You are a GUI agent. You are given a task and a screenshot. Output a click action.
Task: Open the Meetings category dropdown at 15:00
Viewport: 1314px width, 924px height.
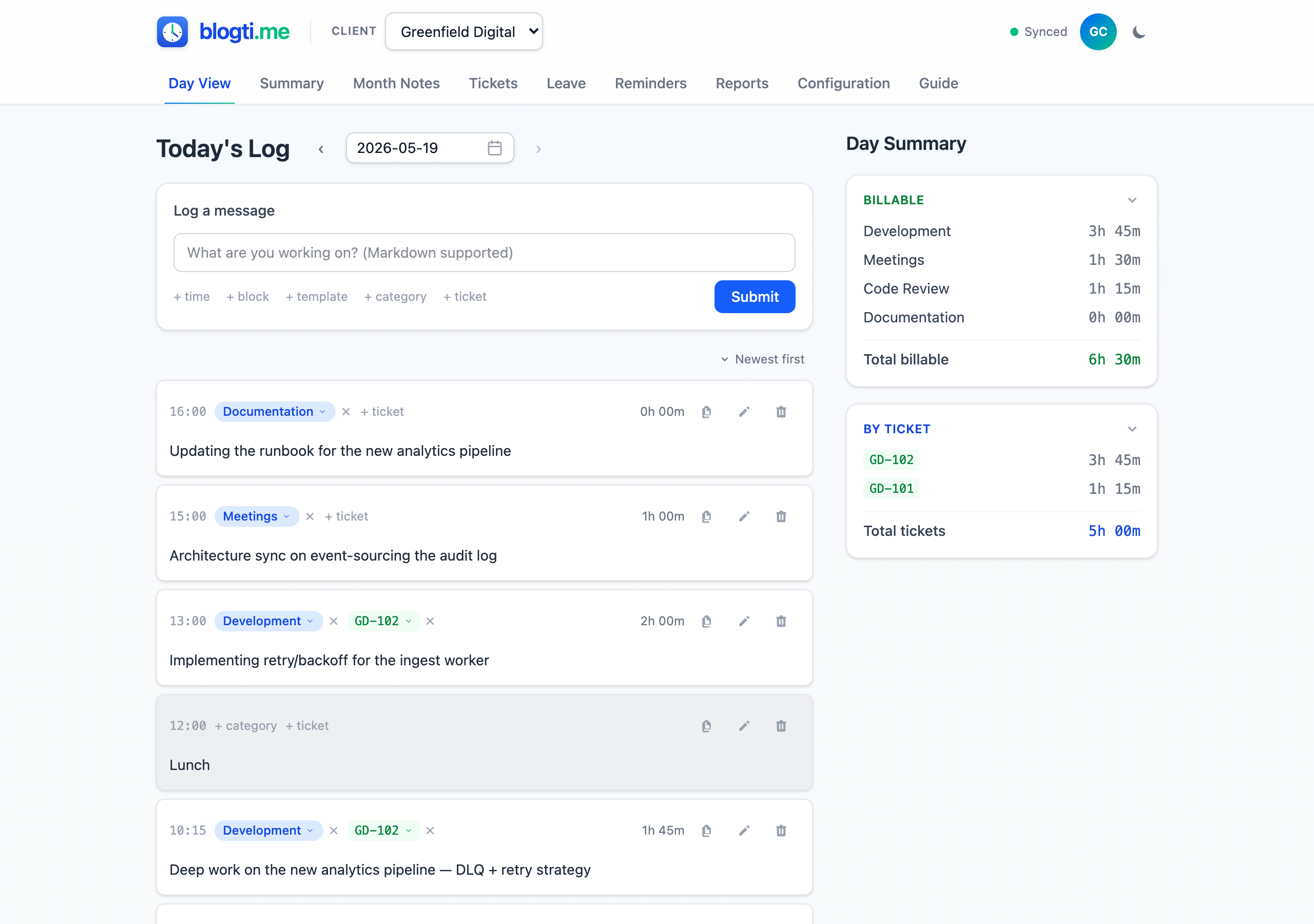[257, 516]
